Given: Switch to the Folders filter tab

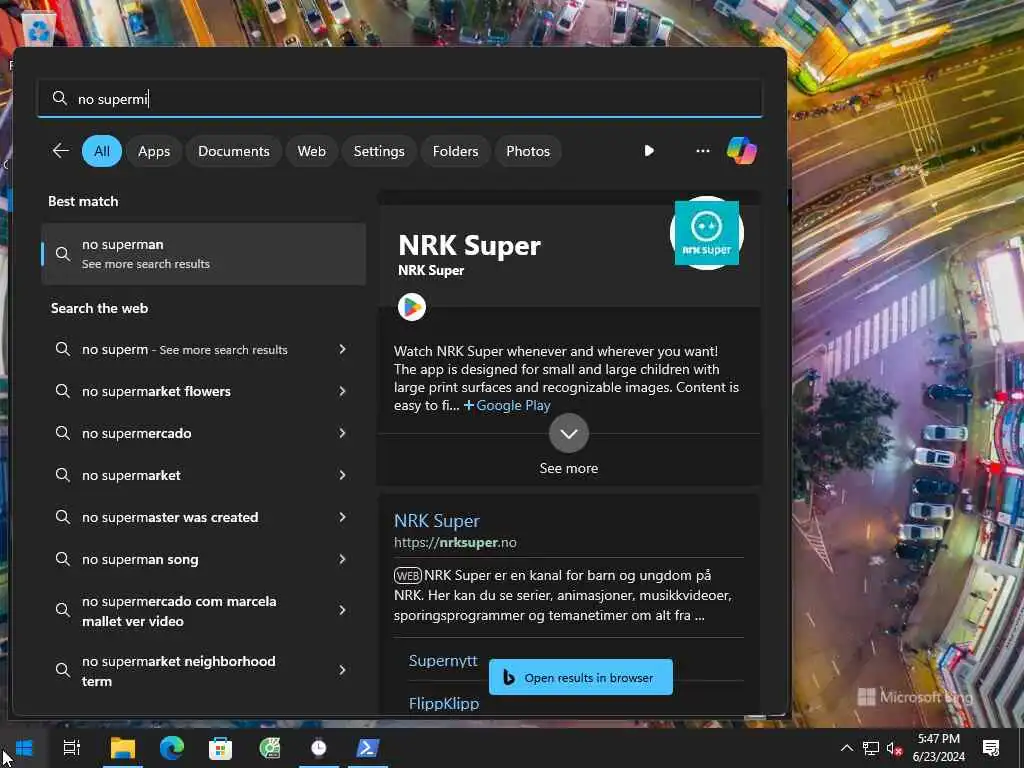Looking at the screenshot, I should tap(455, 151).
